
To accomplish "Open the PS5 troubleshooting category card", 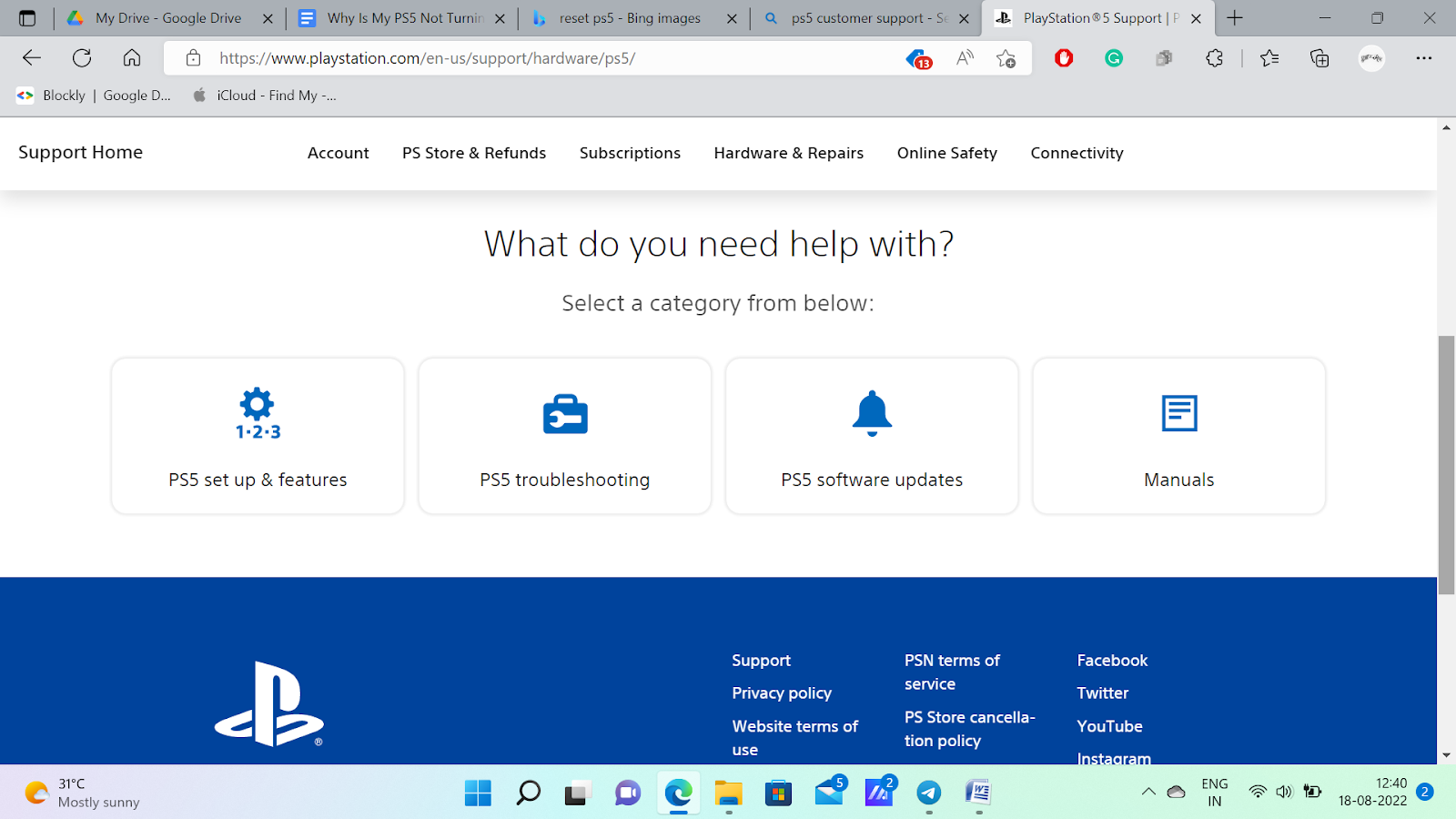I will pos(565,436).
